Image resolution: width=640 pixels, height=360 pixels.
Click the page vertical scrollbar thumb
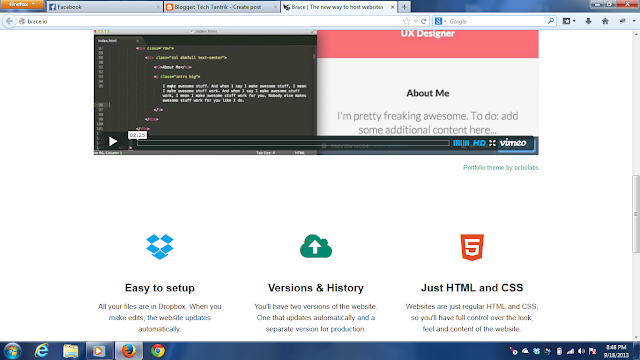(x=636, y=214)
